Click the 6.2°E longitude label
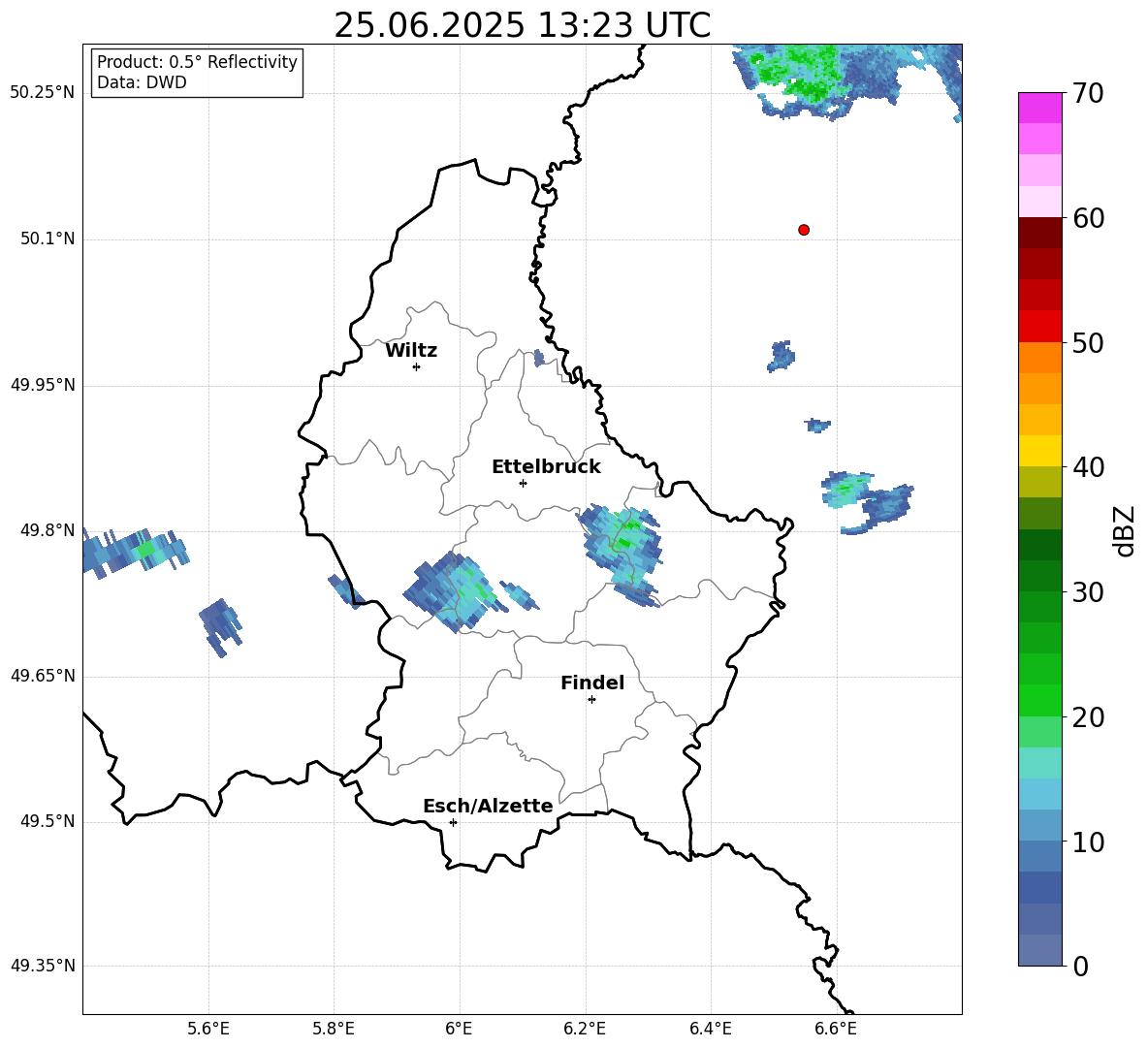The width and height of the screenshot is (1148, 1048). click(x=585, y=1029)
